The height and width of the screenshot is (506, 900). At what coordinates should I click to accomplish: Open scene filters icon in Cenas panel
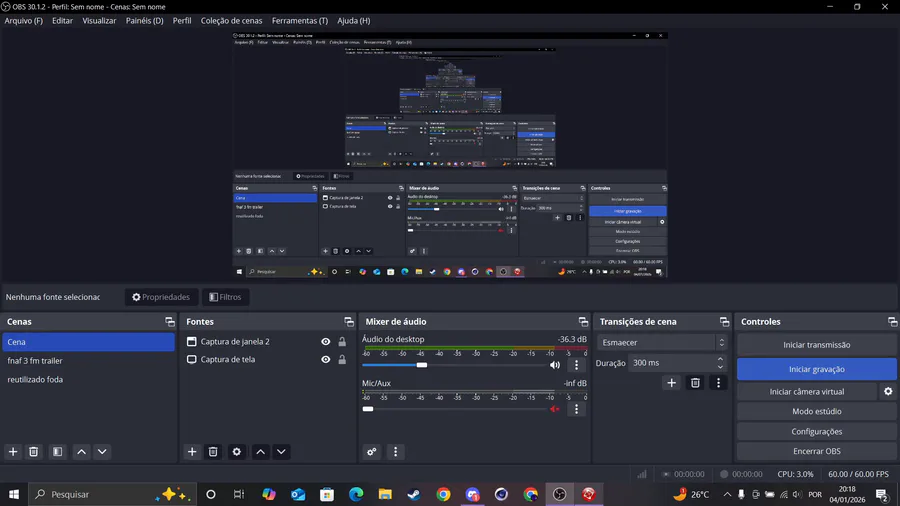point(57,451)
